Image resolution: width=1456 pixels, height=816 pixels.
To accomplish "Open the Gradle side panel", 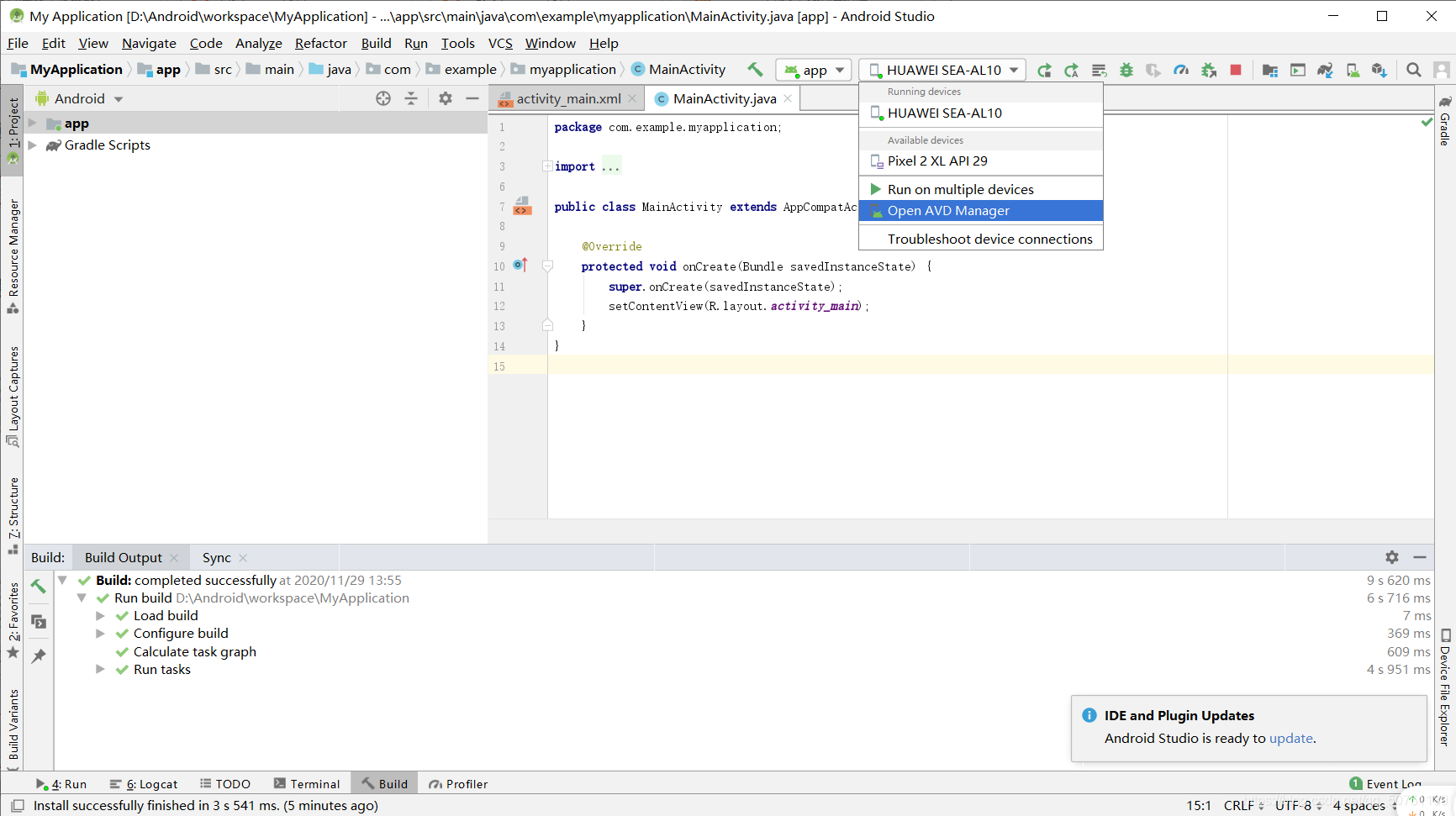I will point(1445,122).
